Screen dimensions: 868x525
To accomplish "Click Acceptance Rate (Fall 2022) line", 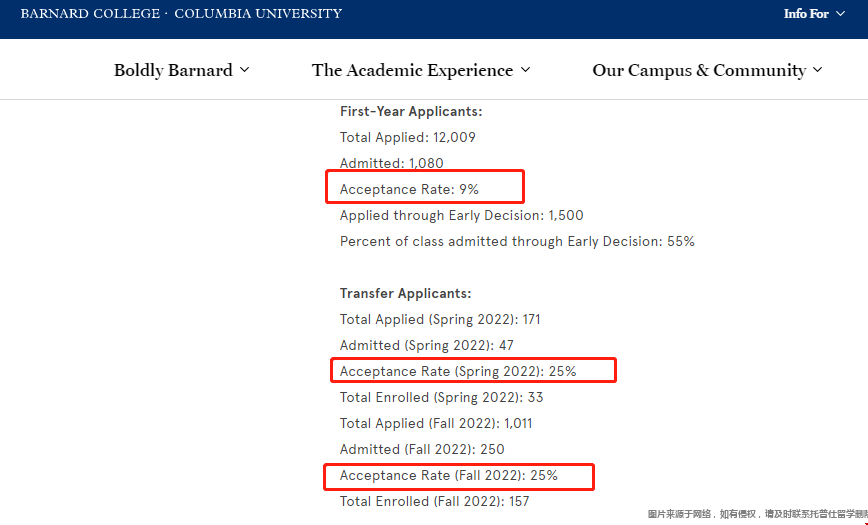I will pyautogui.click(x=449, y=475).
